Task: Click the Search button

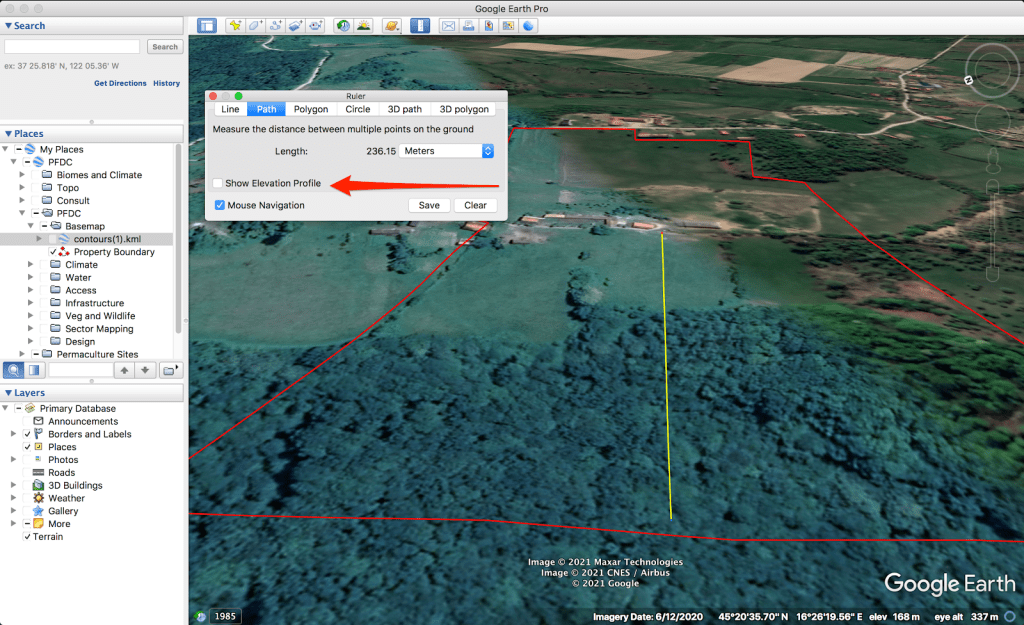Action: click(x=165, y=47)
